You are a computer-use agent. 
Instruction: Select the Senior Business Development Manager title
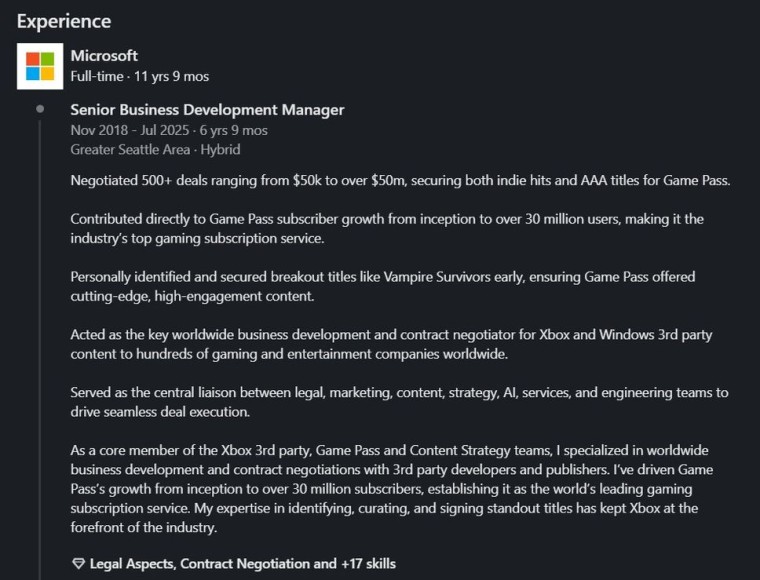pos(207,110)
